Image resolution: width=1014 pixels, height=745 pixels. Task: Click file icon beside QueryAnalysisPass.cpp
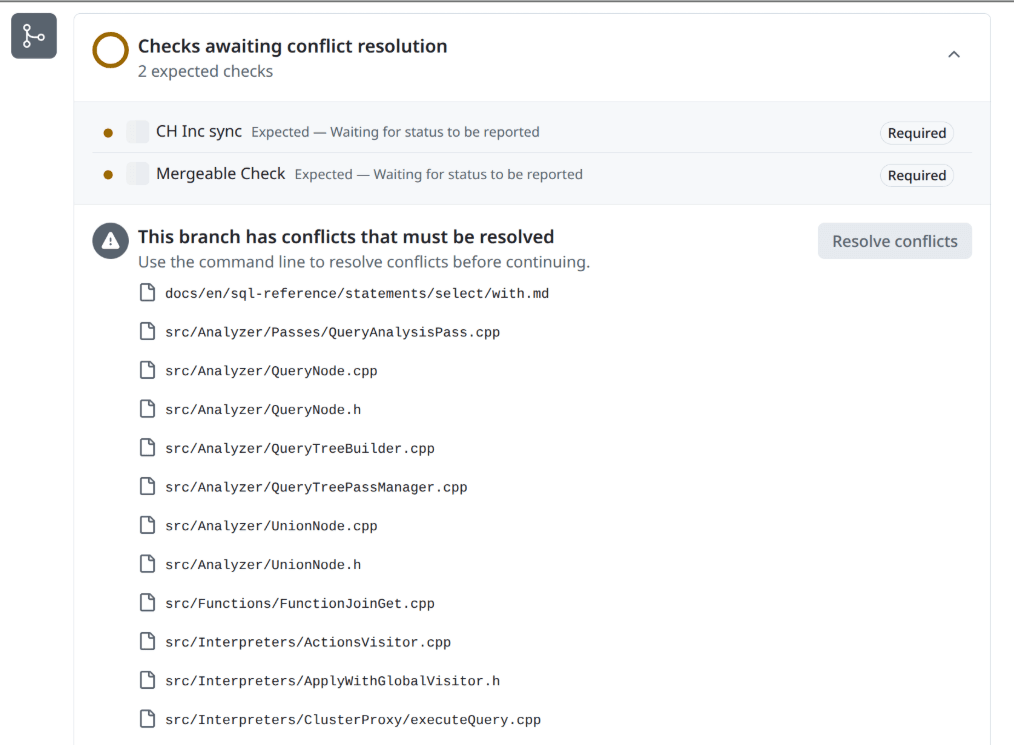[x=147, y=332]
